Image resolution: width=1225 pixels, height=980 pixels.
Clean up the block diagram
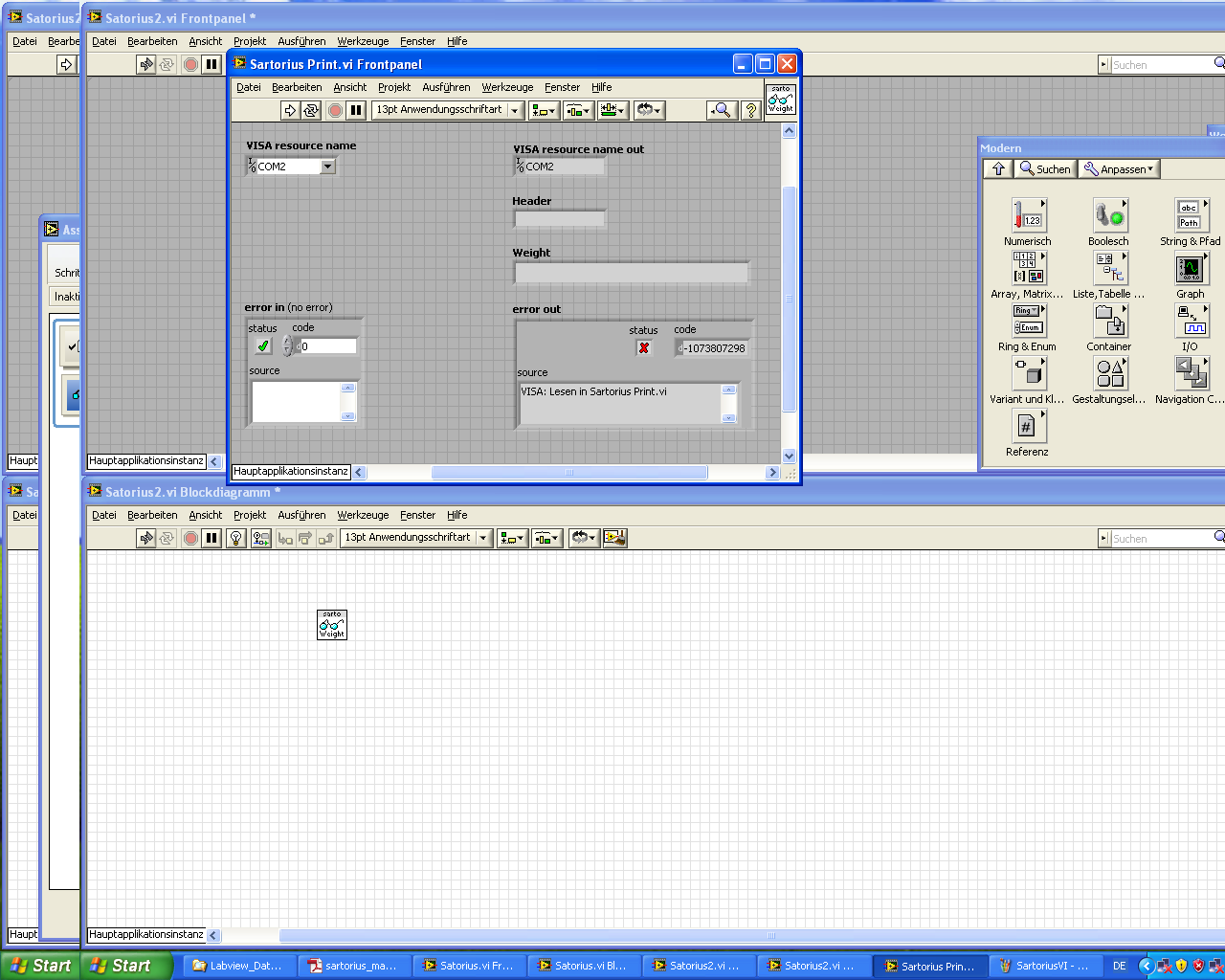pyautogui.click(x=614, y=538)
